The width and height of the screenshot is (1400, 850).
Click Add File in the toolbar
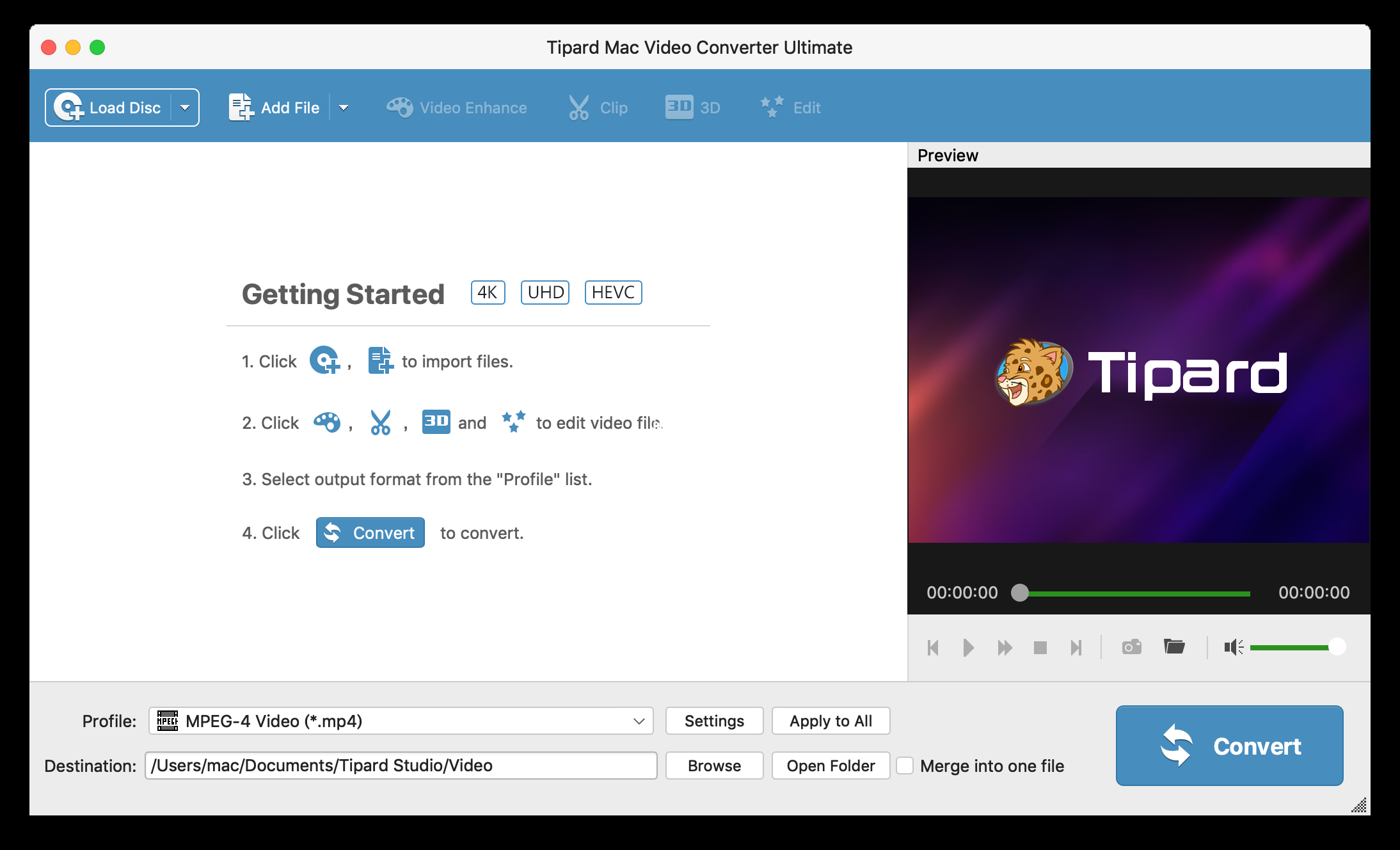pos(275,108)
